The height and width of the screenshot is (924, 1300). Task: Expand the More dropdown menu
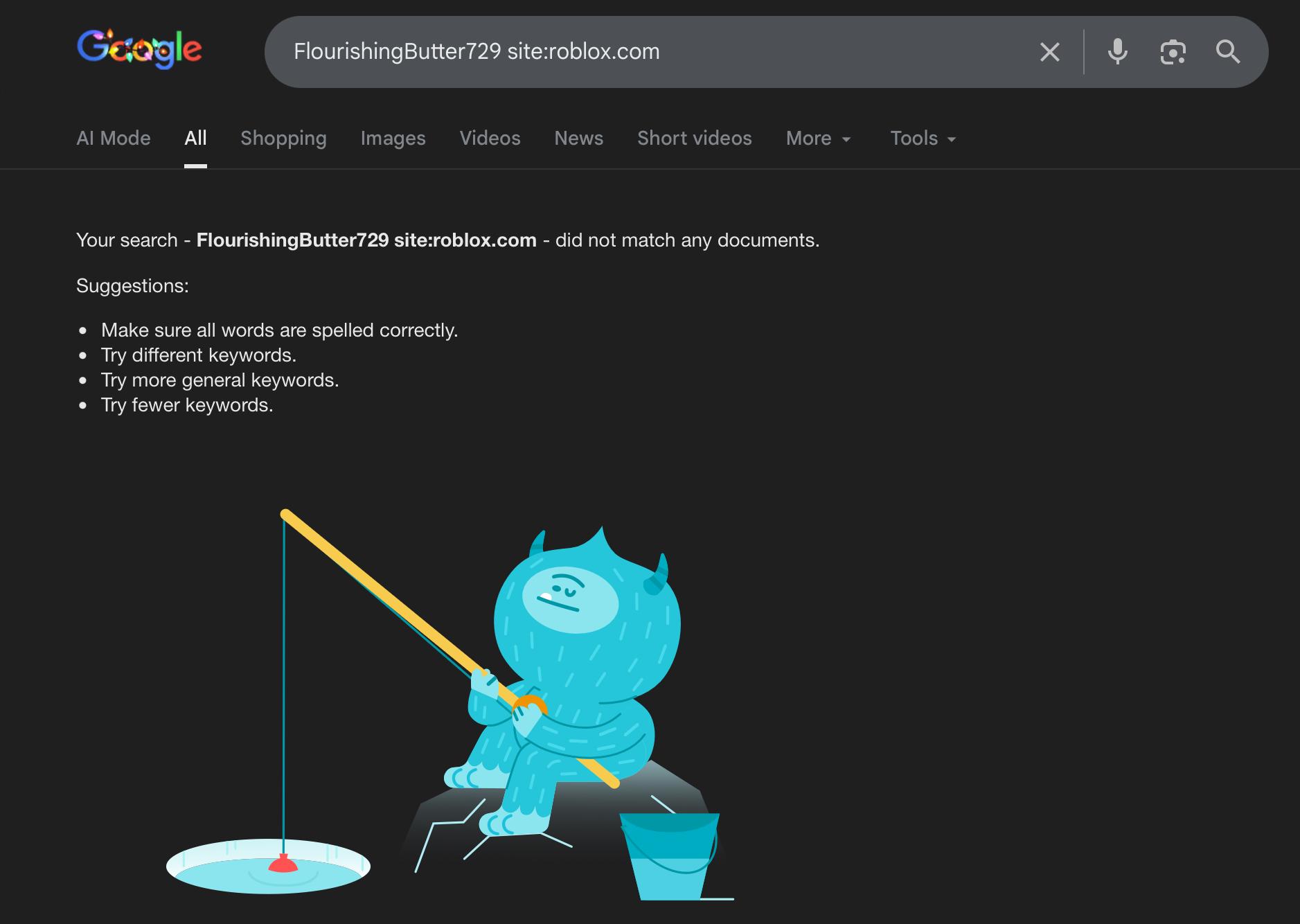818,139
